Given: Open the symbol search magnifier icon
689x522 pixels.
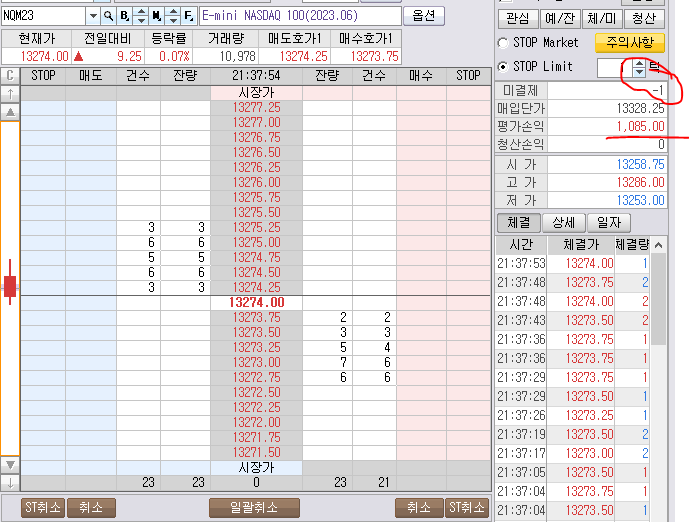Looking at the screenshot, I should [x=108, y=16].
